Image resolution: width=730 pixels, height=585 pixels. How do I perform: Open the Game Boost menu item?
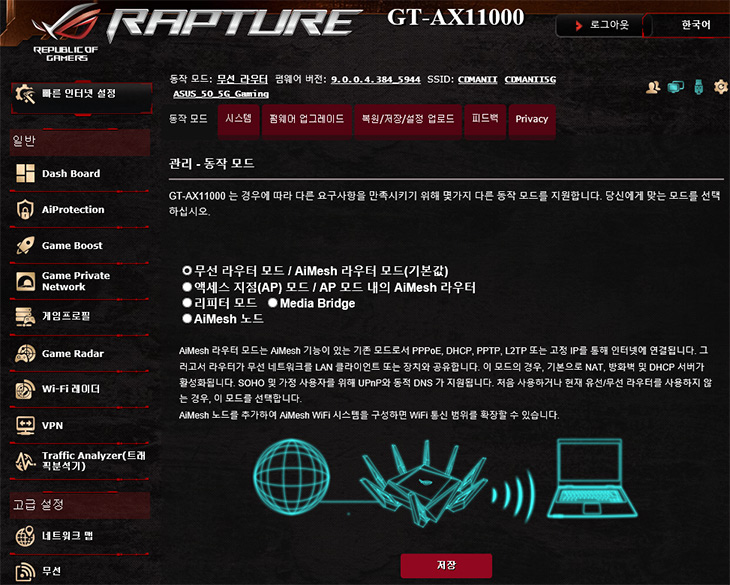click(x=80, y=245)
